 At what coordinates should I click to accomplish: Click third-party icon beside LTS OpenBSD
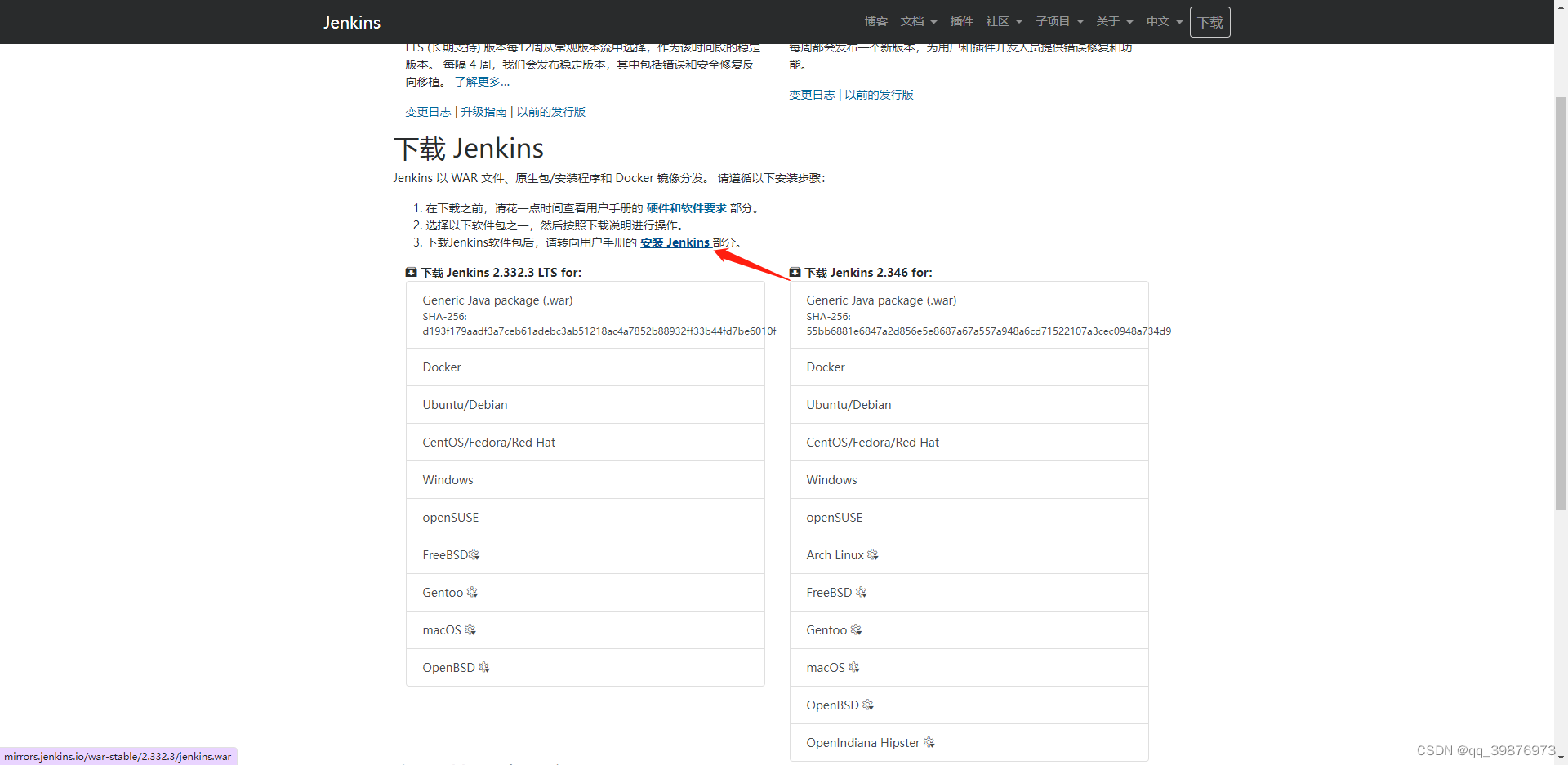[x=484, y=667]
